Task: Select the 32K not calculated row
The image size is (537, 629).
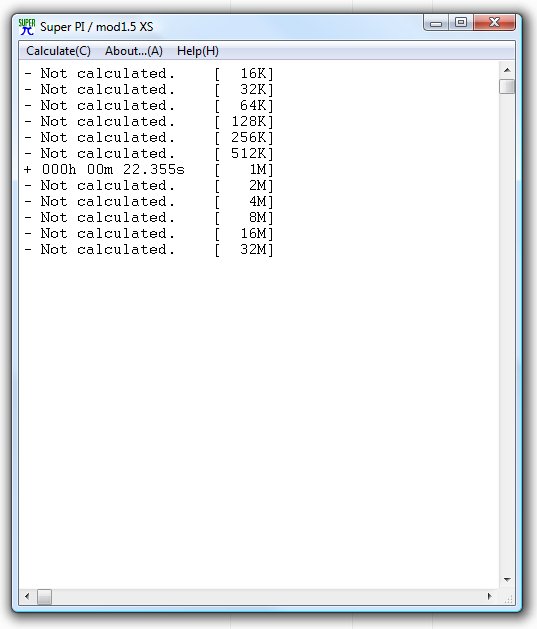Action: point(149,89)
